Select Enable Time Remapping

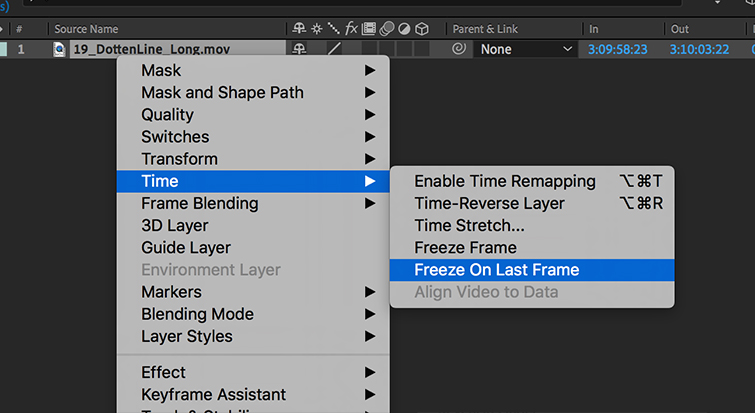click(504, 181)
